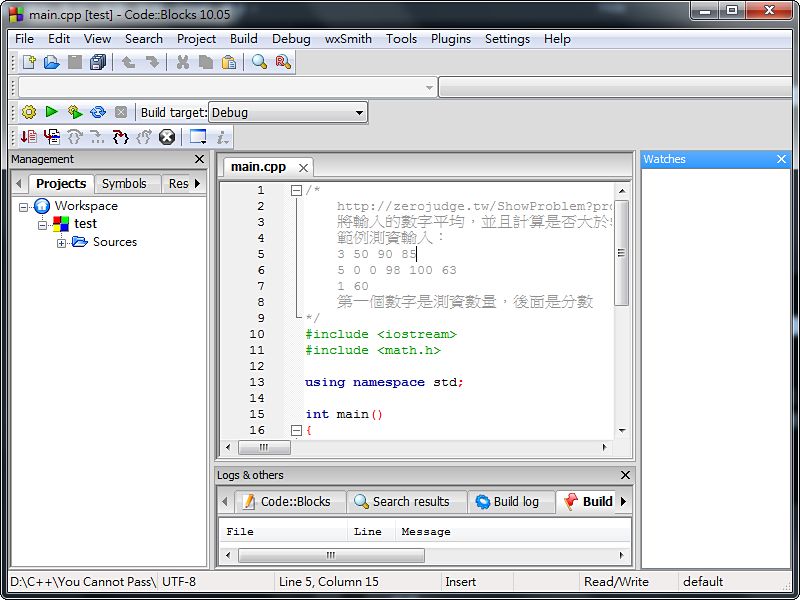Viewport: 800px width, 600px height.
Task: Click the editor vertical scrollbar thumb
Action: tap(621, 254)
